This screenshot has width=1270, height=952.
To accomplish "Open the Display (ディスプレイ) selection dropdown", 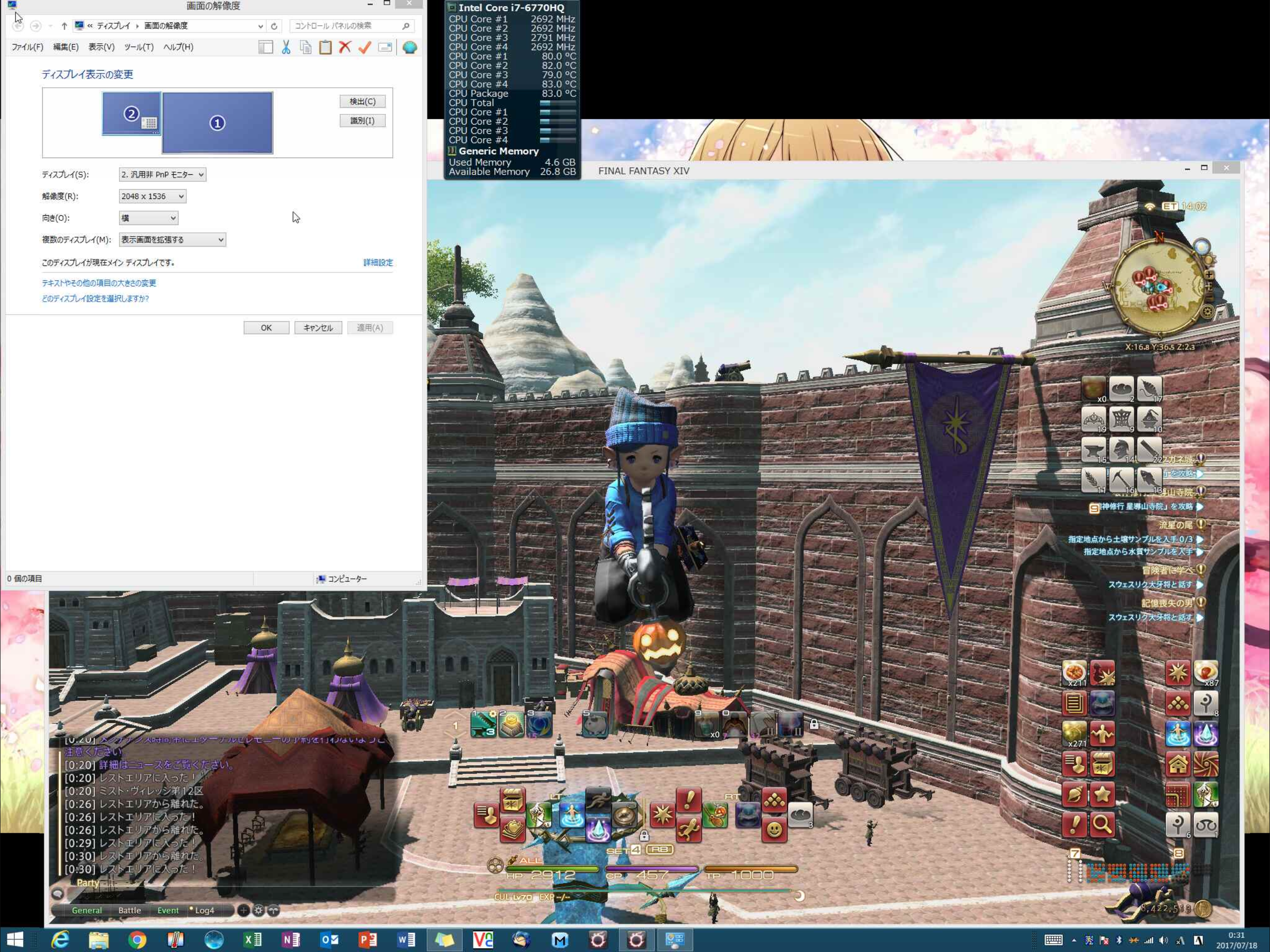I will tap(163, 175).
